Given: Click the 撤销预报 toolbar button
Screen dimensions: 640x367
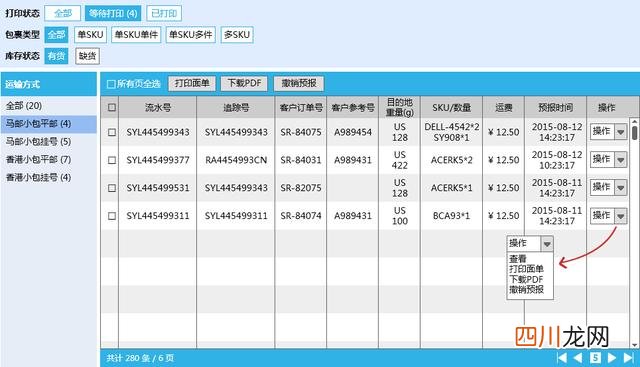Looking at the screenshot, I should coord(299,83).
